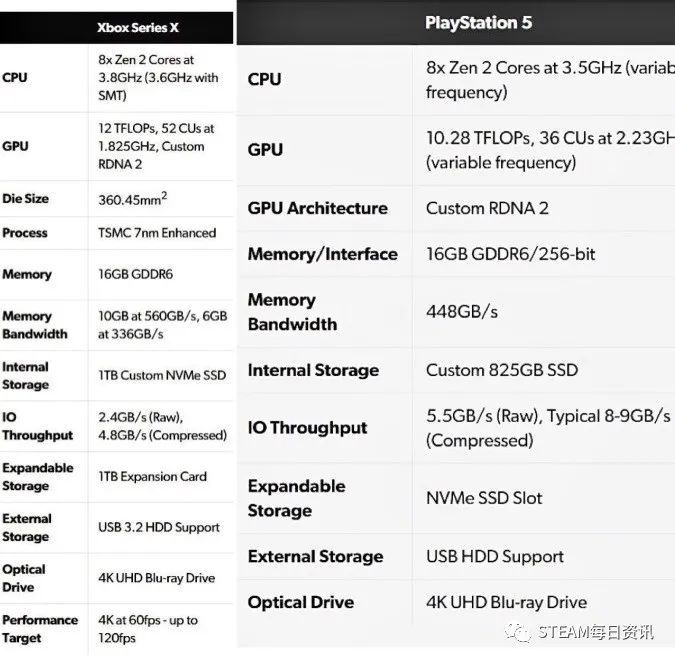
Task: Select '4K at 60fps - up to 120fps'
Action: pyautogui.click(x=148, y=629)
